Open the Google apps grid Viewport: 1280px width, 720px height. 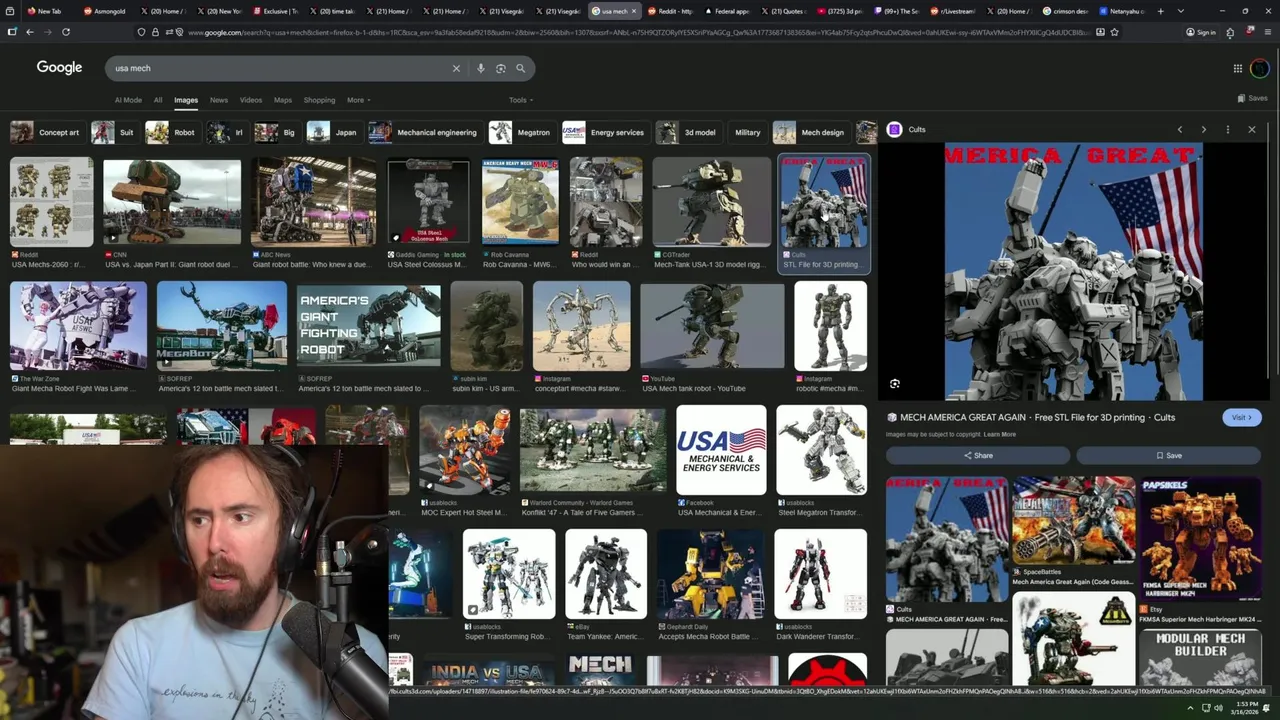point(1237,68)
